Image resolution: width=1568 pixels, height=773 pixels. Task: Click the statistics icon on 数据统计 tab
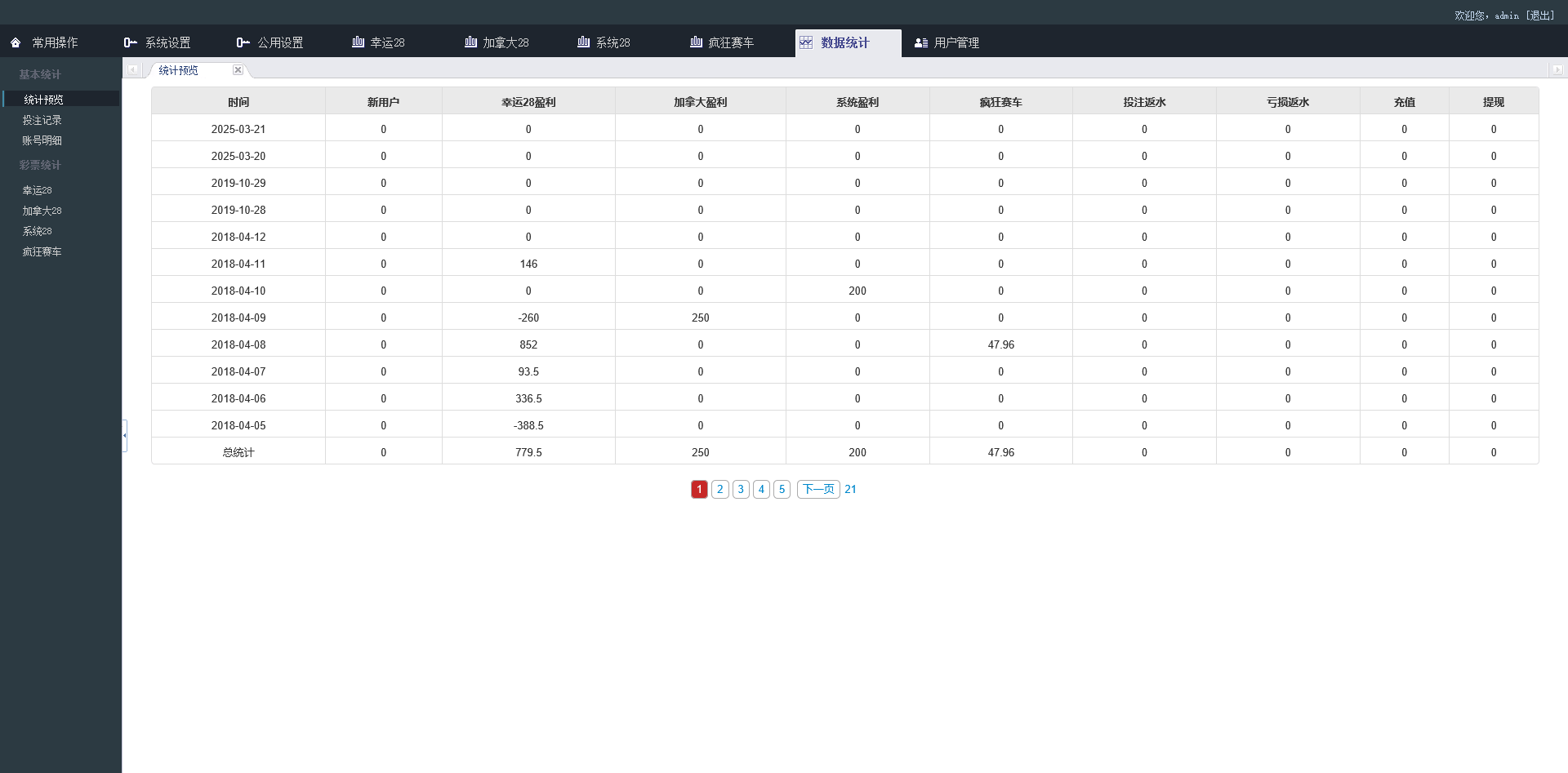807,42
